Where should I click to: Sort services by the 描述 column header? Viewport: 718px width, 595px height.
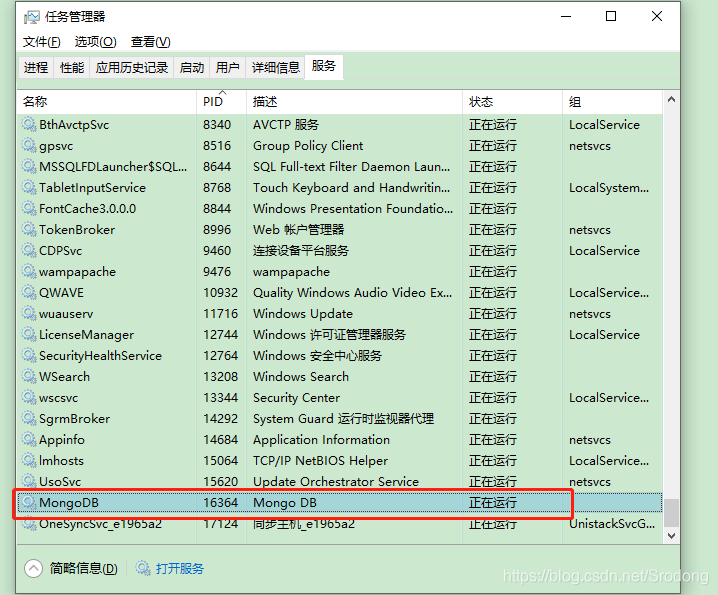(354, 102)
